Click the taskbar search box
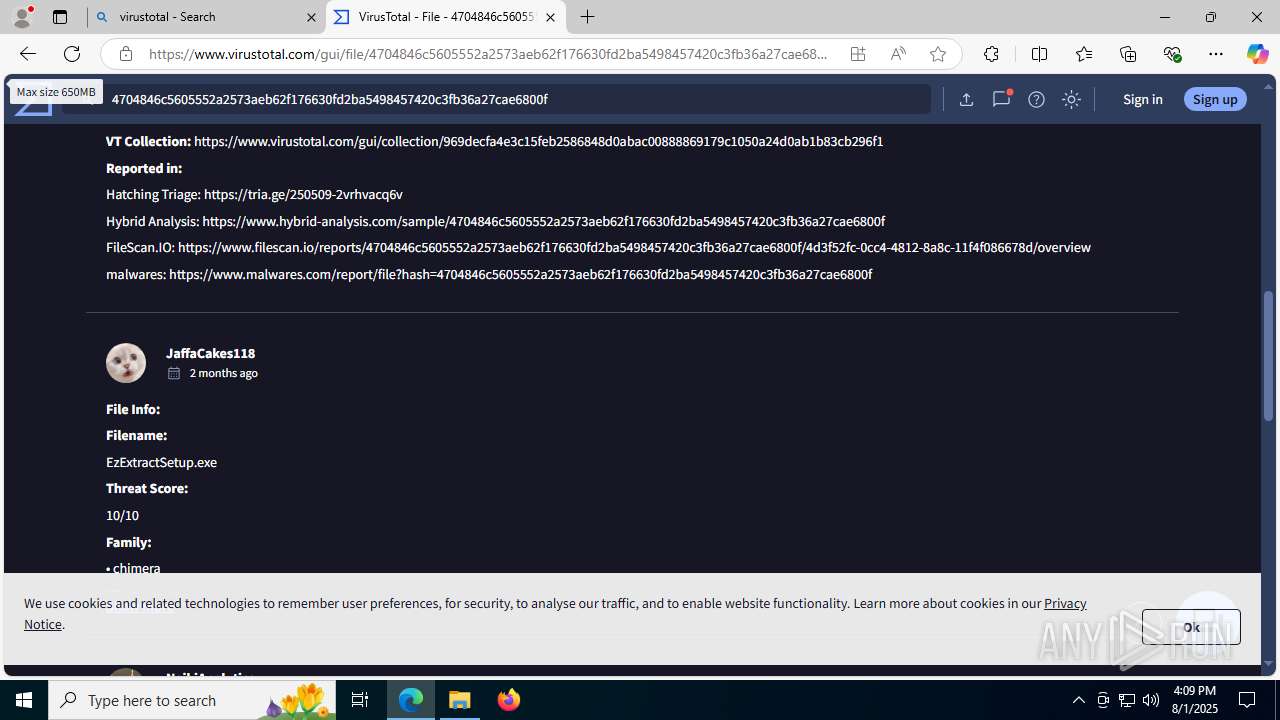The height and width of the screenshot is (720, 1280). (193, 700)
